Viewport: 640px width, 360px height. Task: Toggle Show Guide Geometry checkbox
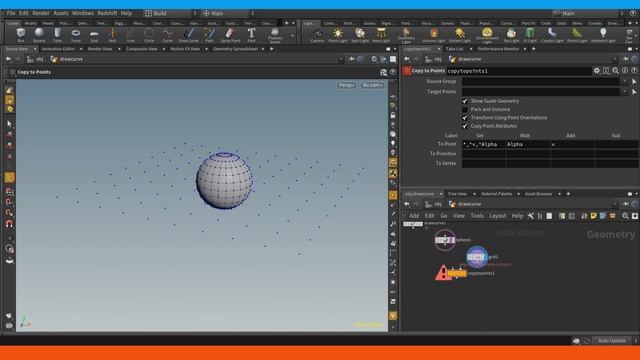click(464, 101)
